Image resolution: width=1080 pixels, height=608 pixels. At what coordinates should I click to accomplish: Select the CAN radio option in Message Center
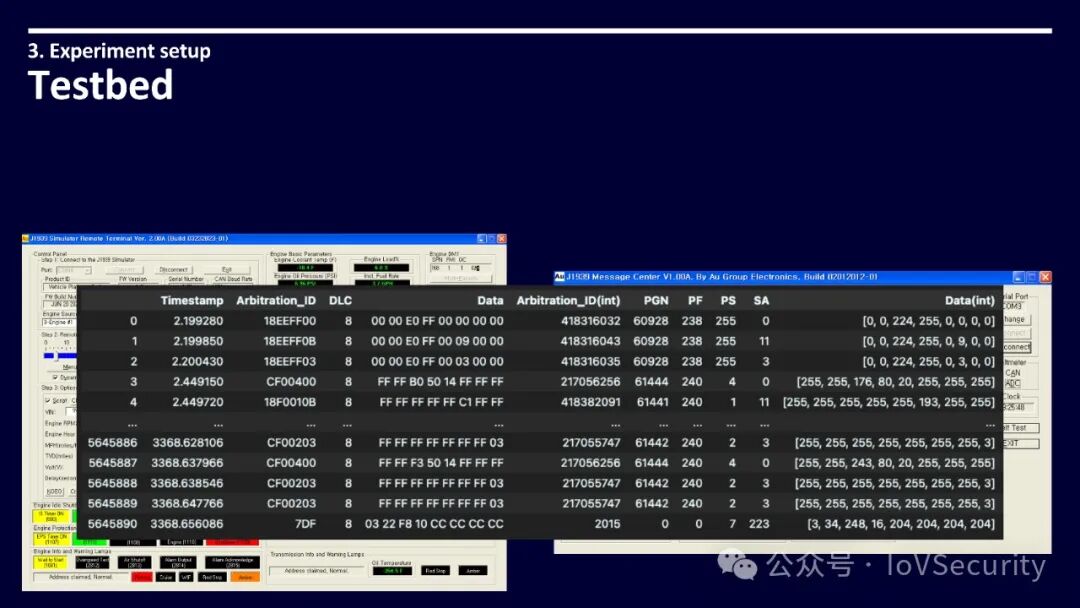click(x=1012, y=373)
